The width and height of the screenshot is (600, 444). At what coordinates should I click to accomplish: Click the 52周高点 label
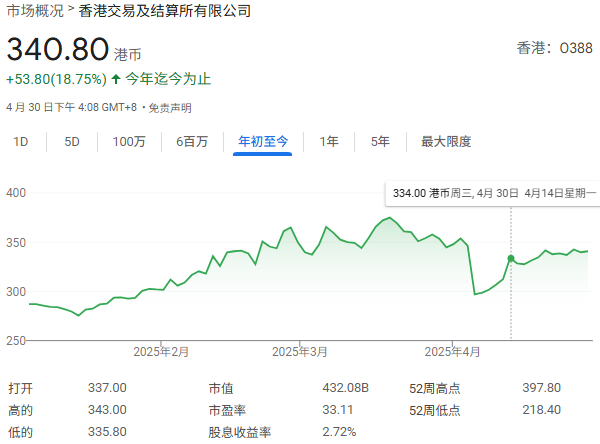click(x=435, y=388)
